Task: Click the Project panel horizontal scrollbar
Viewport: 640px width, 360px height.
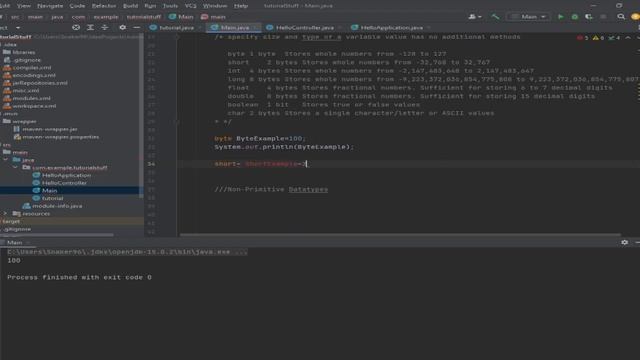Action: click(x=57, y=235)
